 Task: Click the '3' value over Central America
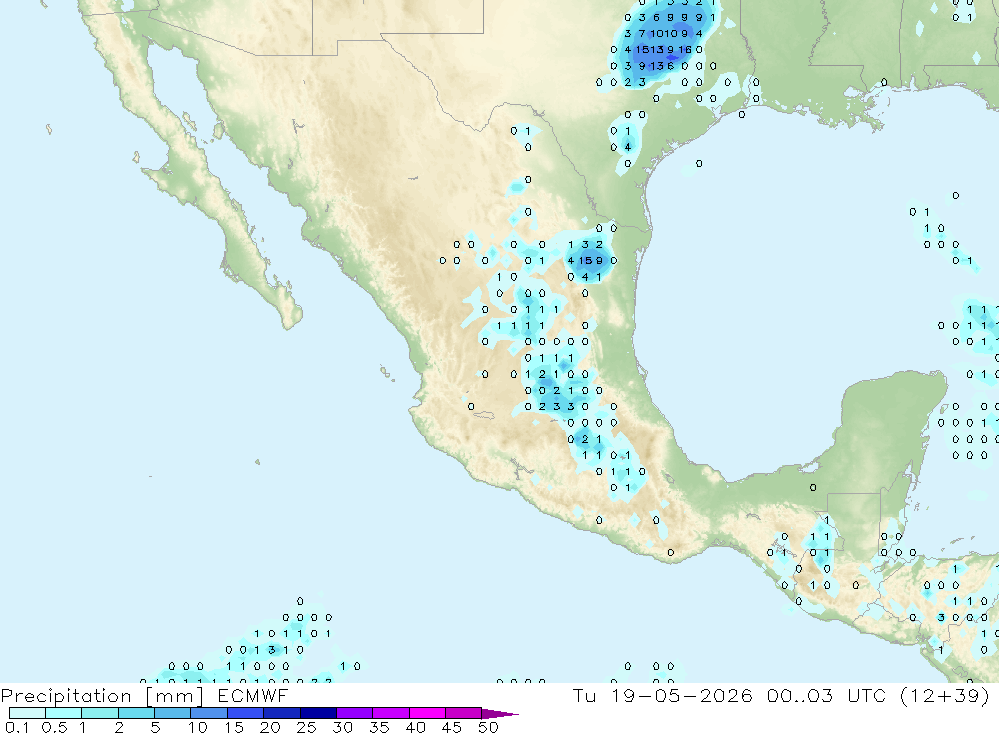[x=941, y=617]
